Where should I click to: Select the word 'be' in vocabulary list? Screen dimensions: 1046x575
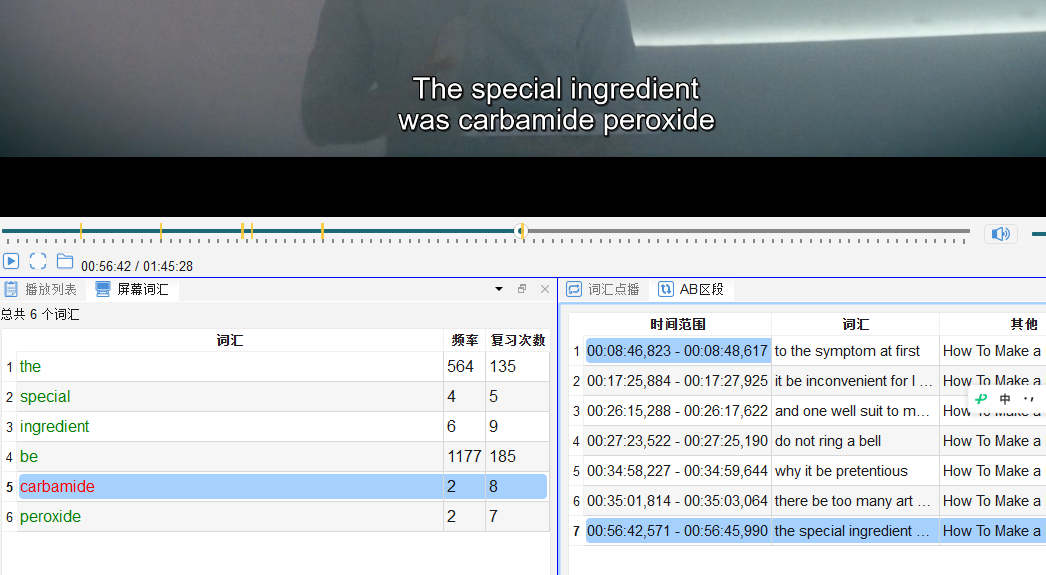tap(29, 456)
